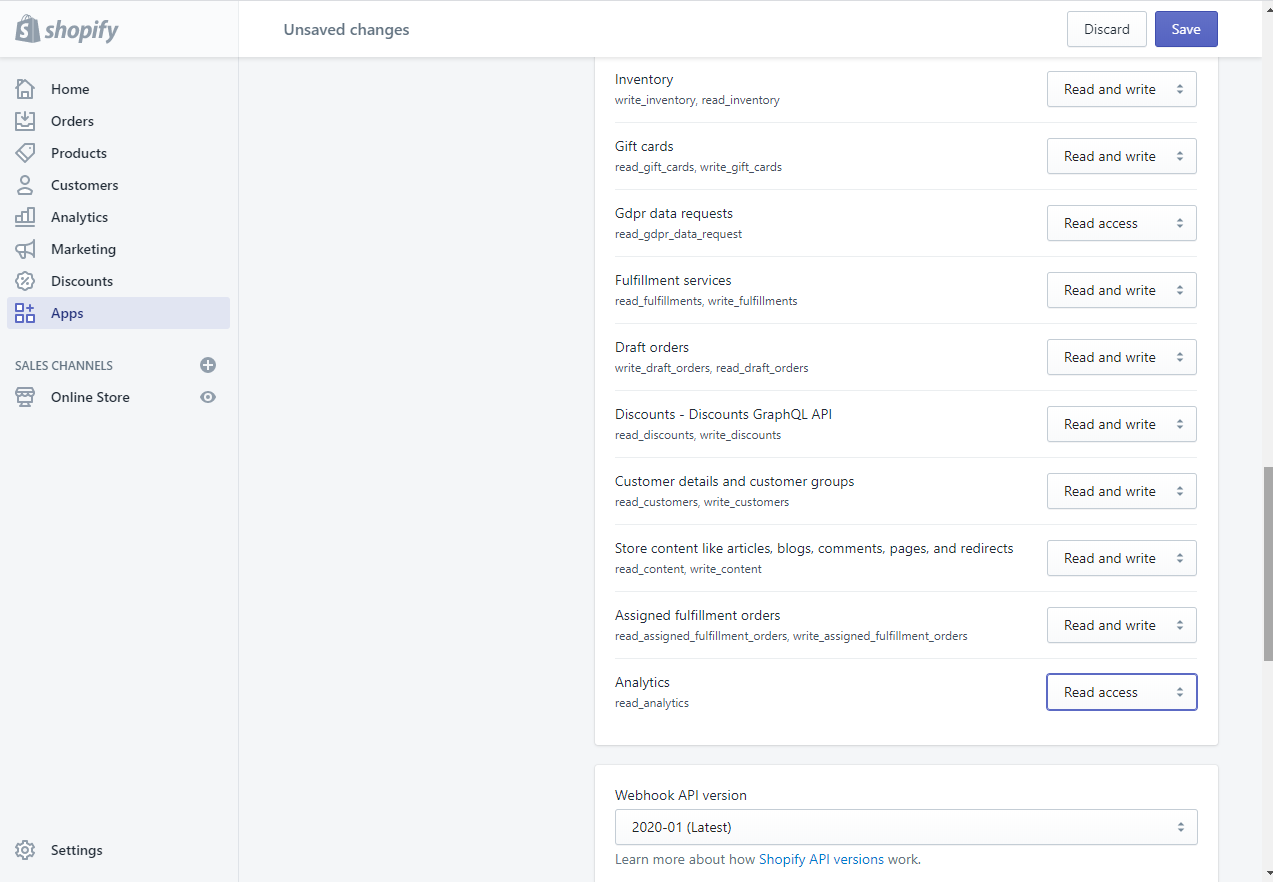Add a sales channel with plus icon
The image size is (1273, 882).
coord(208,365)
